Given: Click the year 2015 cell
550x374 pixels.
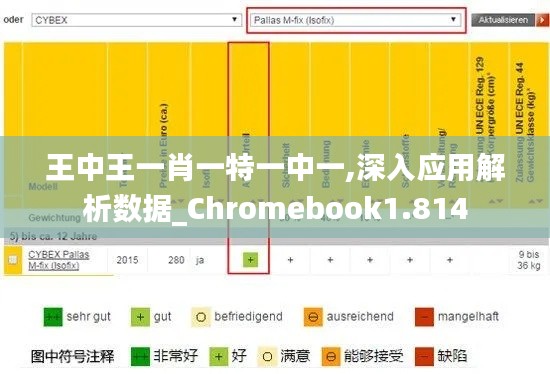Looking at the screenshot, I should 127,260.
